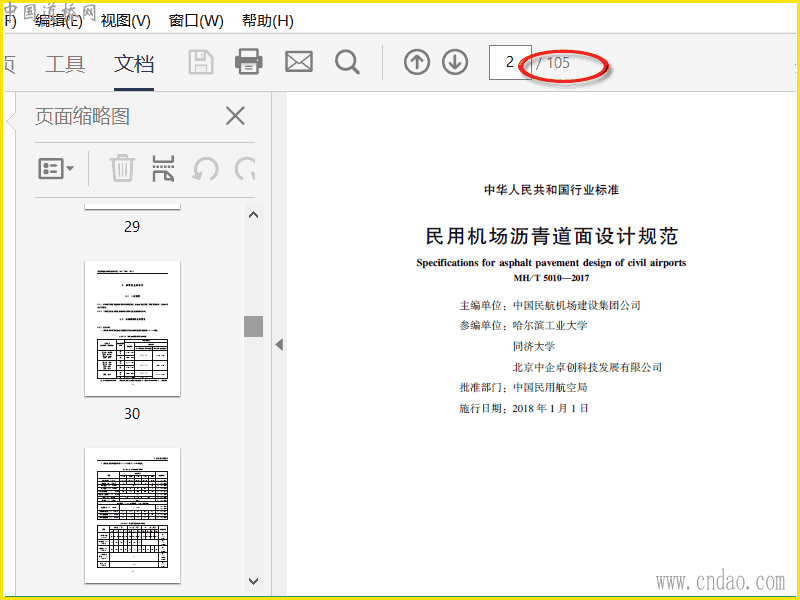Click the page label 30
Screen dimensions: 800x600
132,413
